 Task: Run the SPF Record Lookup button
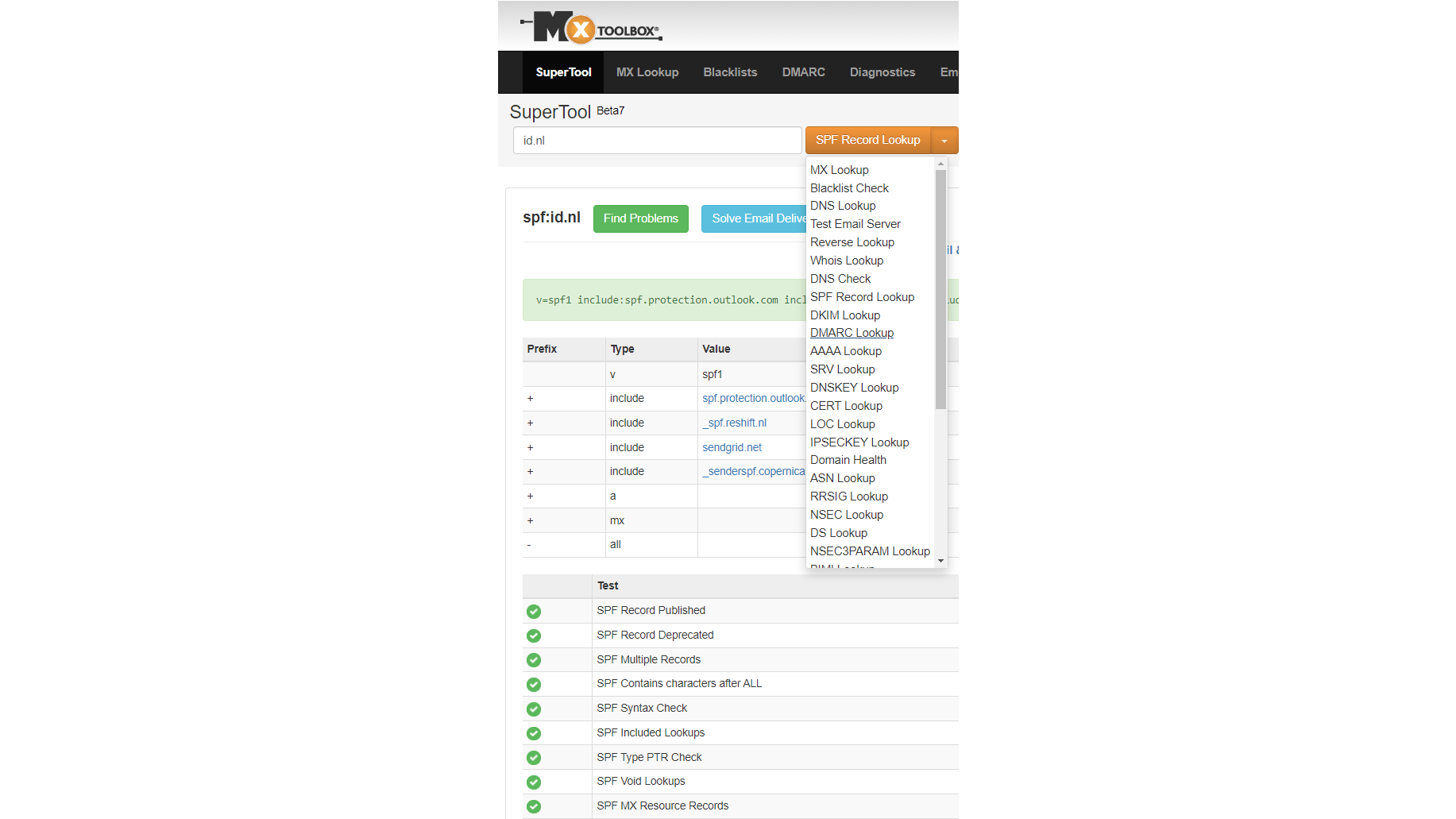867,141
